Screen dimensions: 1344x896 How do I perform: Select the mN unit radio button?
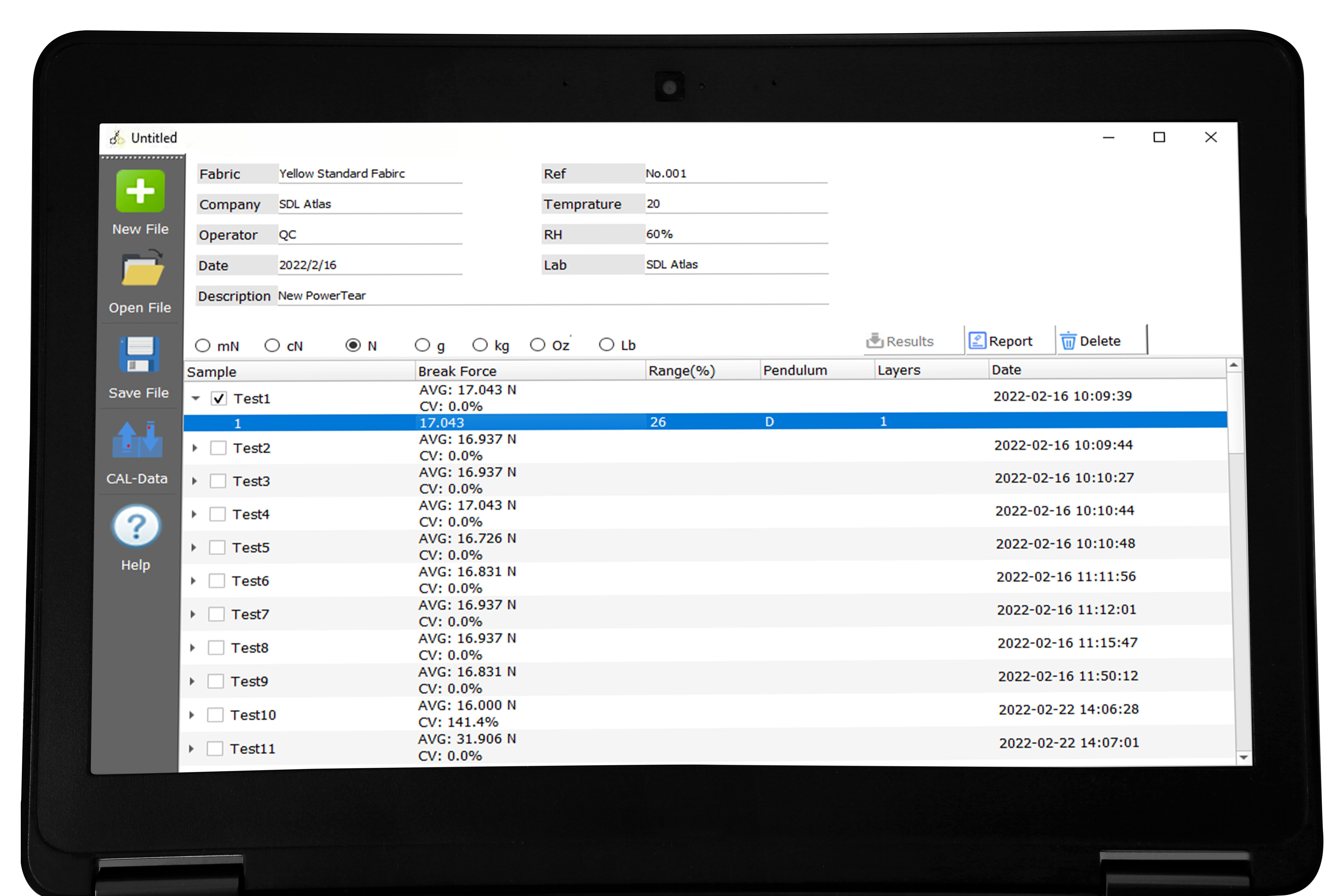[202, 346]
